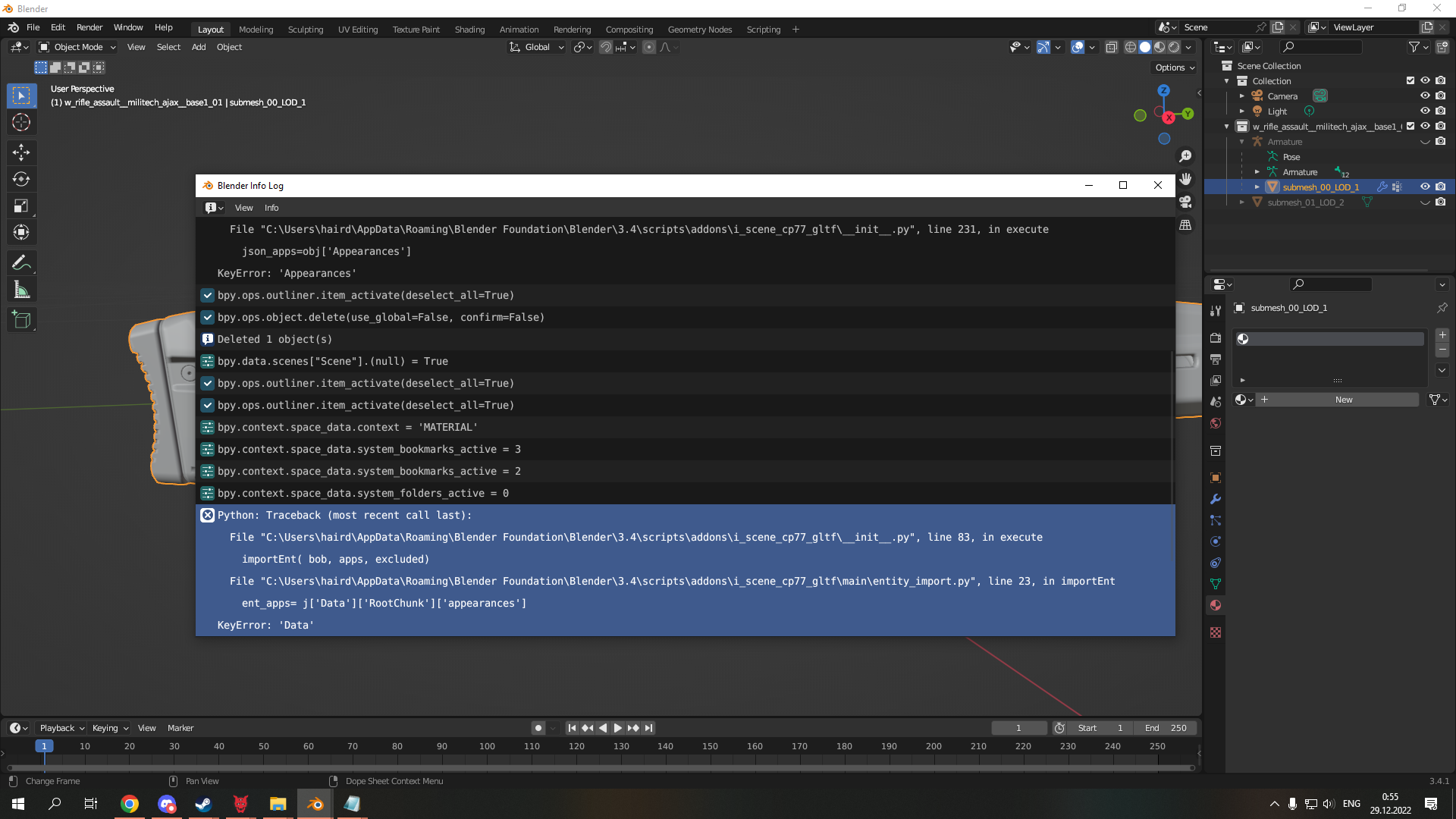Select the Rotate tool
Screen dimensions: 1456x819
pyautogui.click(x=21, y=179)
